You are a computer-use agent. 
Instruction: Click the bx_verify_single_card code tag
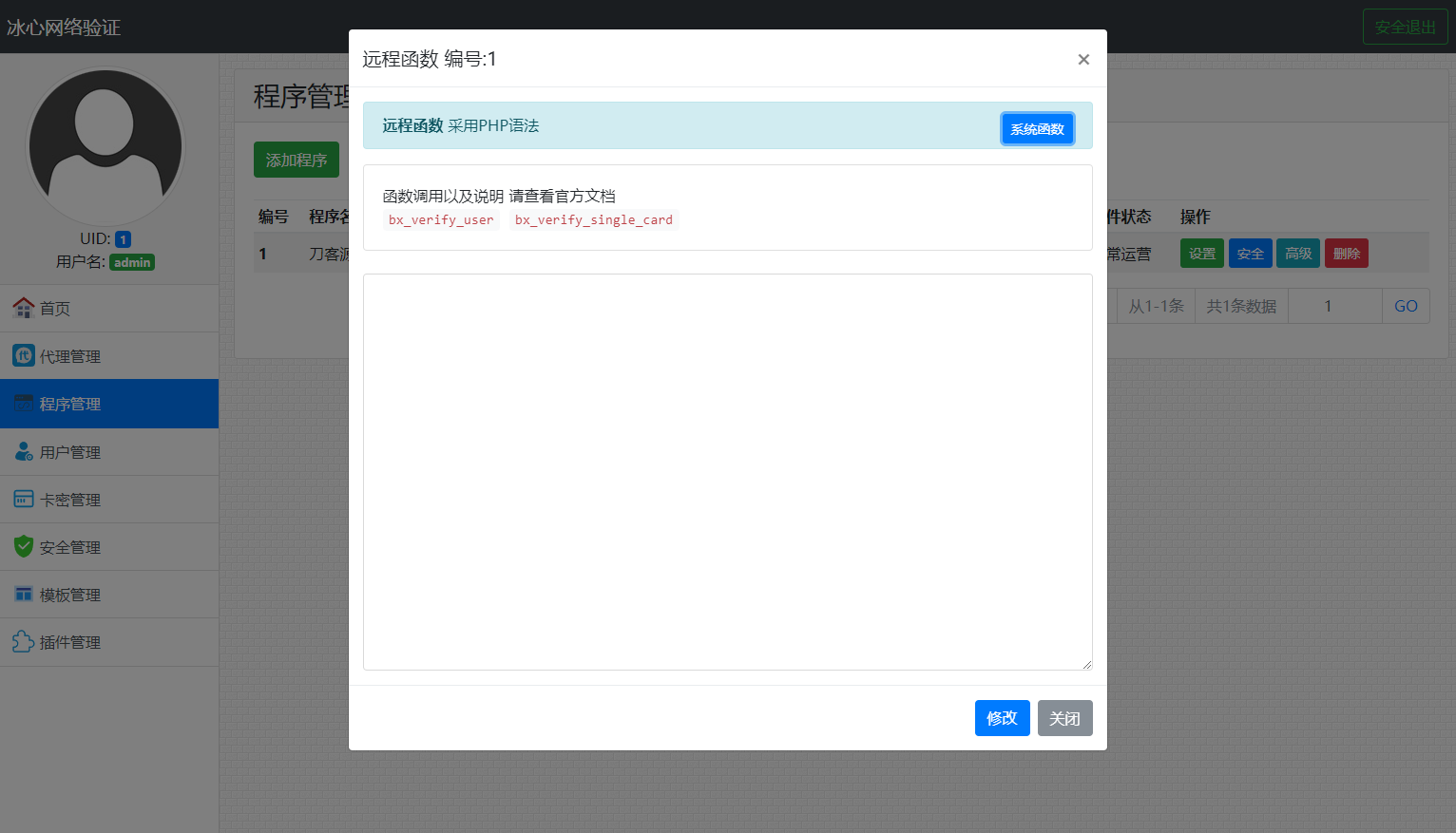point(594,219)
